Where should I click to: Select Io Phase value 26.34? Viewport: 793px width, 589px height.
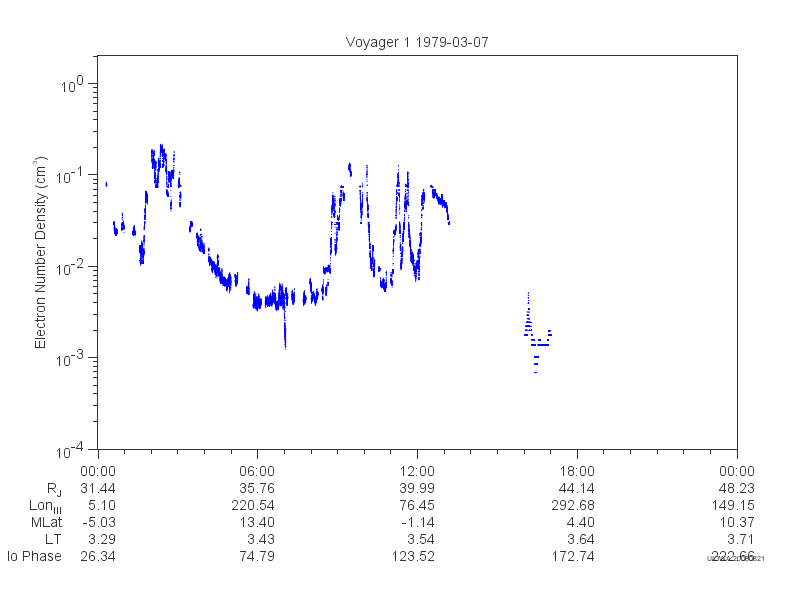(98, 556)
